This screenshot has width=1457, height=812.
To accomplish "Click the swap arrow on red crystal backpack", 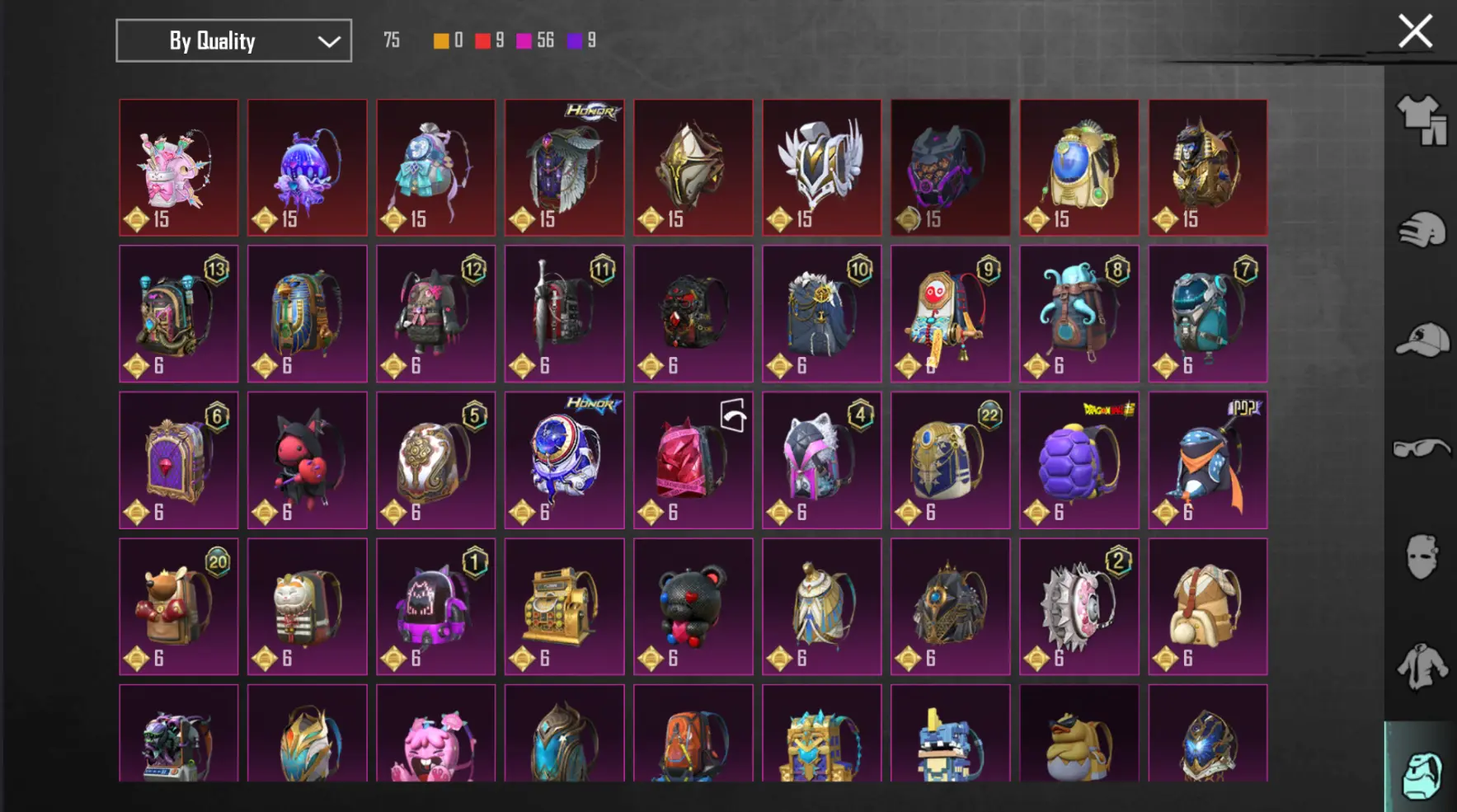I will click(x=733, y=415).
